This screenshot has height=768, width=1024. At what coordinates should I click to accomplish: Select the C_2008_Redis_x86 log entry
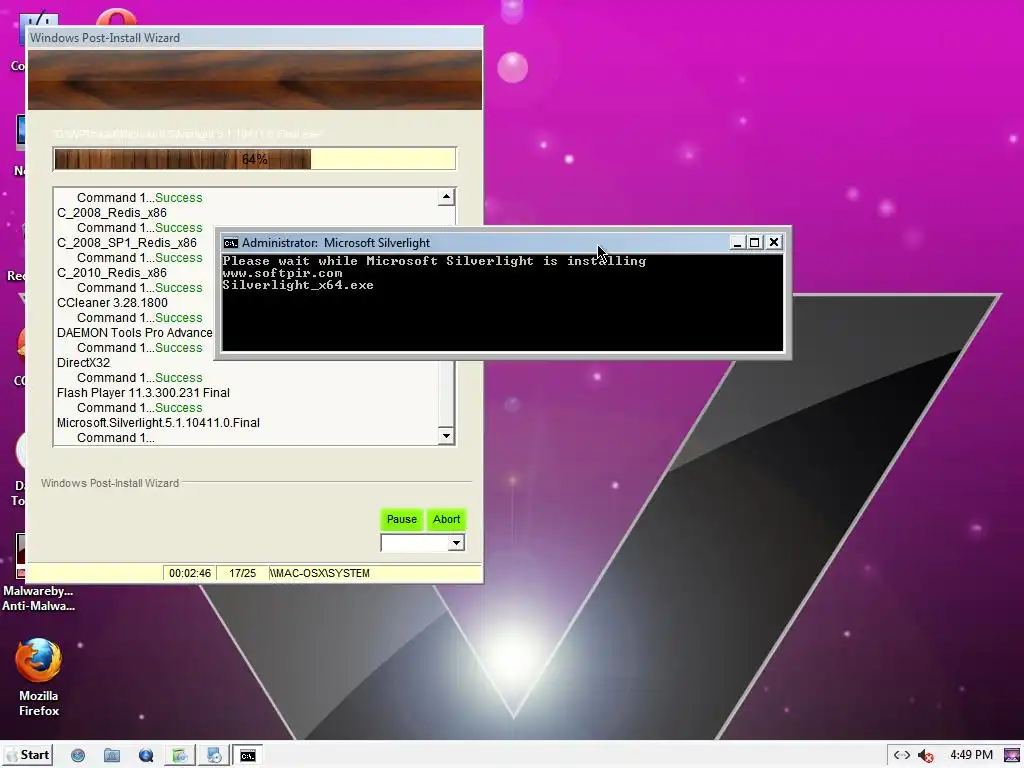pos(112,213)
